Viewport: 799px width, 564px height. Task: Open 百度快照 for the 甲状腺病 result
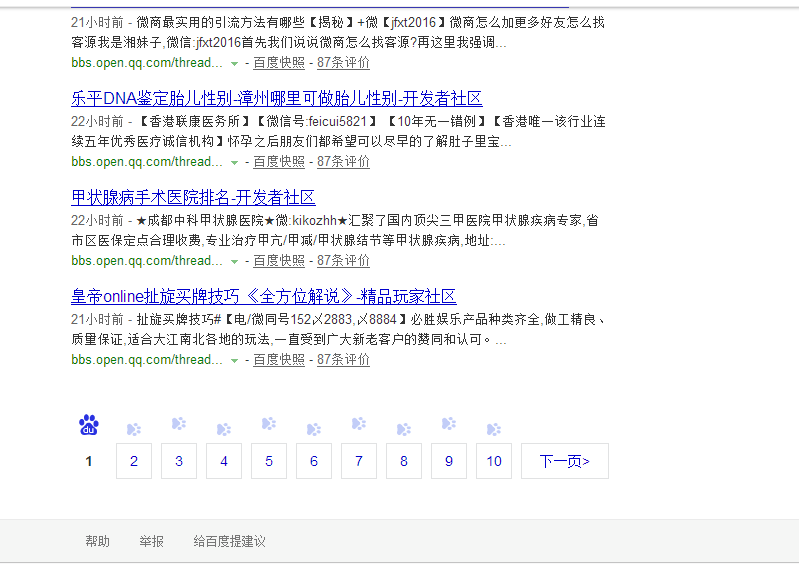279,260
